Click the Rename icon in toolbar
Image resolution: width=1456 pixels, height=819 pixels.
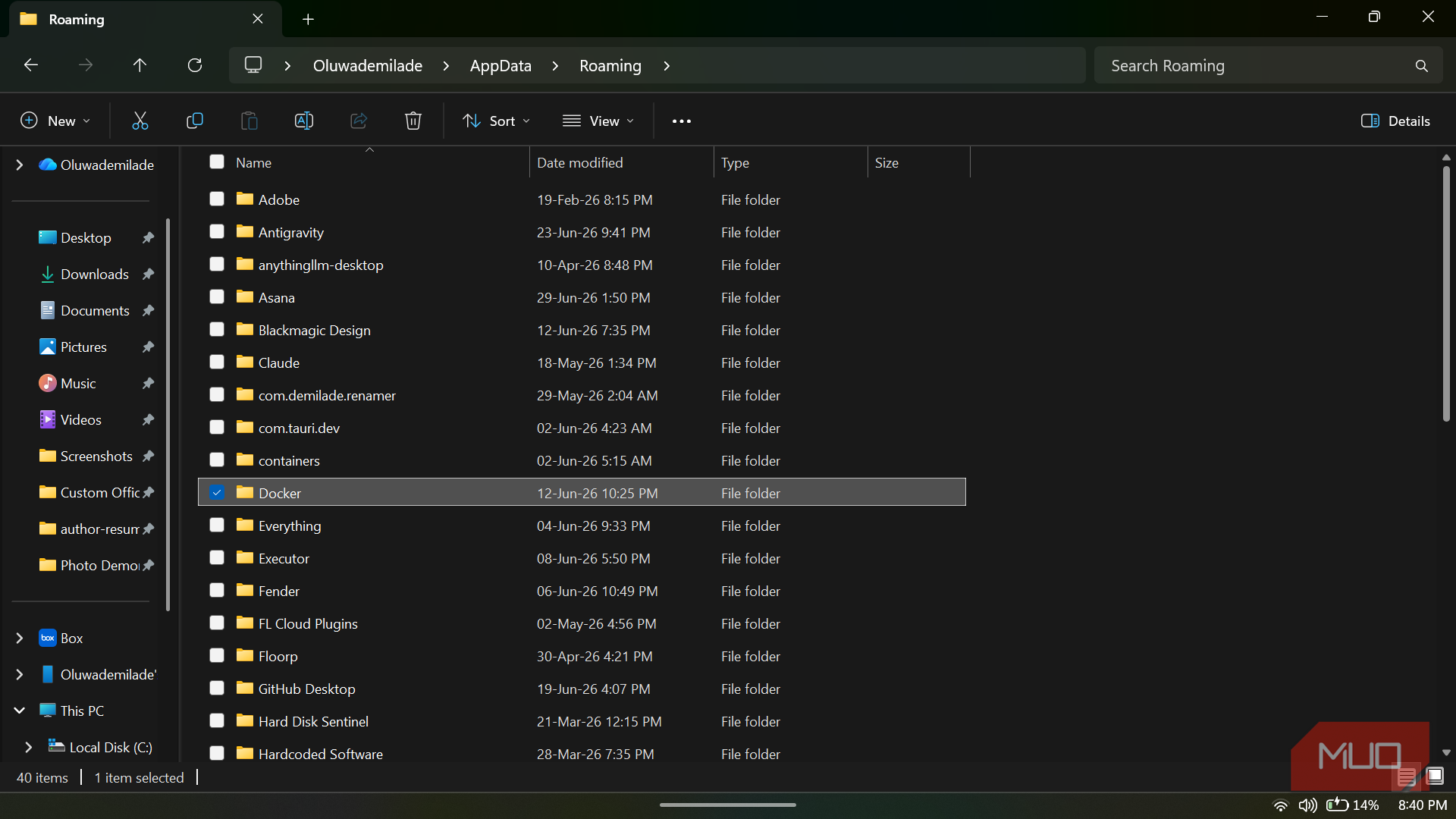[x=304, y=121]
